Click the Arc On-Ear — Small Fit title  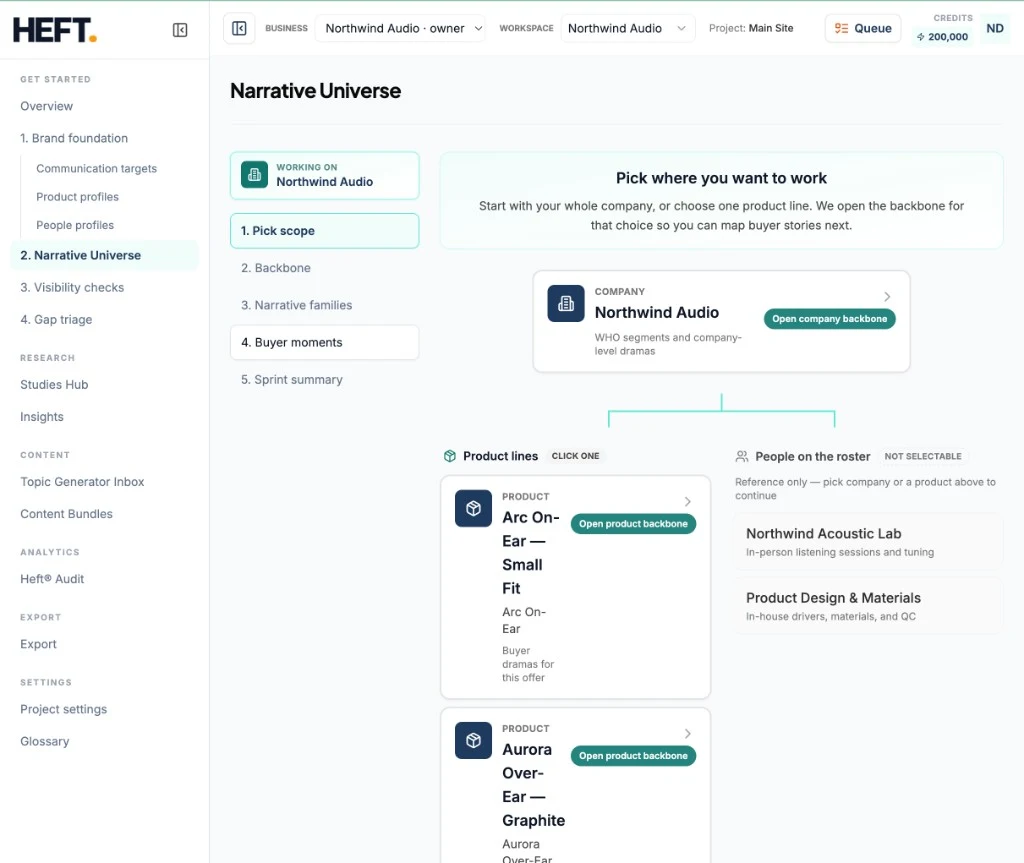(530, 553)
